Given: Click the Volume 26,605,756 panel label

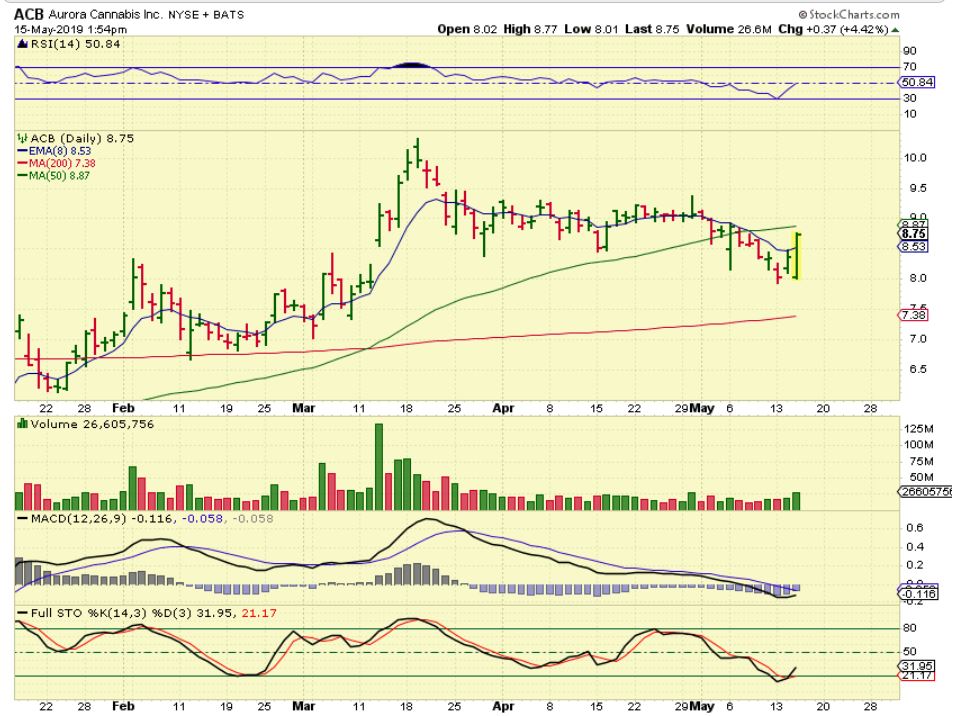Looking at the screenshot, I should (x=92, y=424).
